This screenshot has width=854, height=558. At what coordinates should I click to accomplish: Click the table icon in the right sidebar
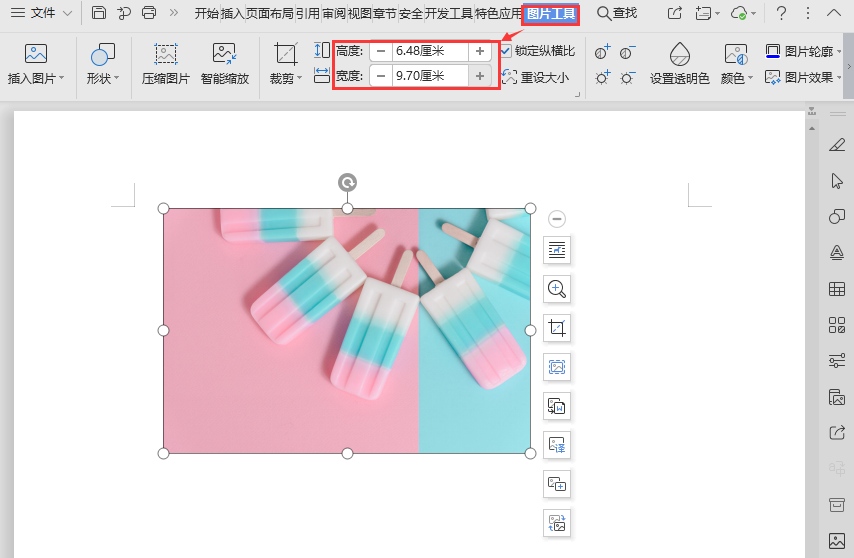pyautogui.click(x=837, y=289)
